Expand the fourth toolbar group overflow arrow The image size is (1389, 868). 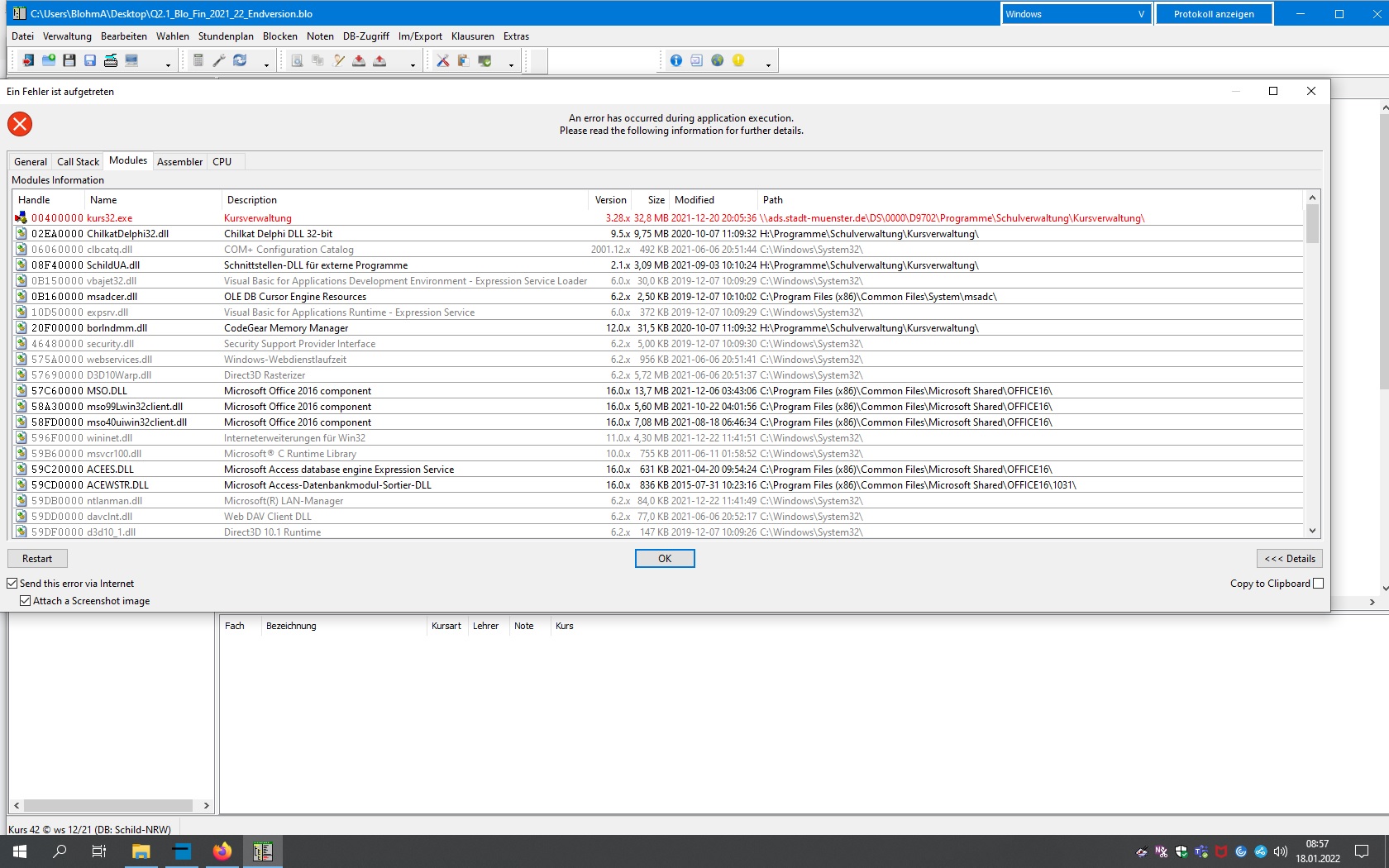point(511,65)
